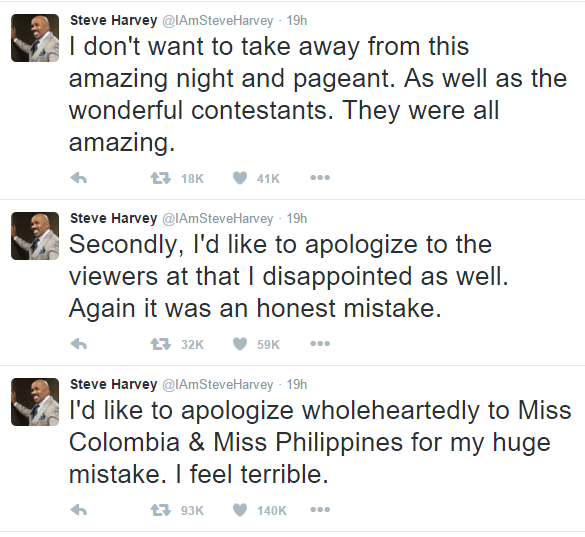Retweet the "amazing night and pageant" tweet
The image size is (585, 537).
click(x=161, y=178)
